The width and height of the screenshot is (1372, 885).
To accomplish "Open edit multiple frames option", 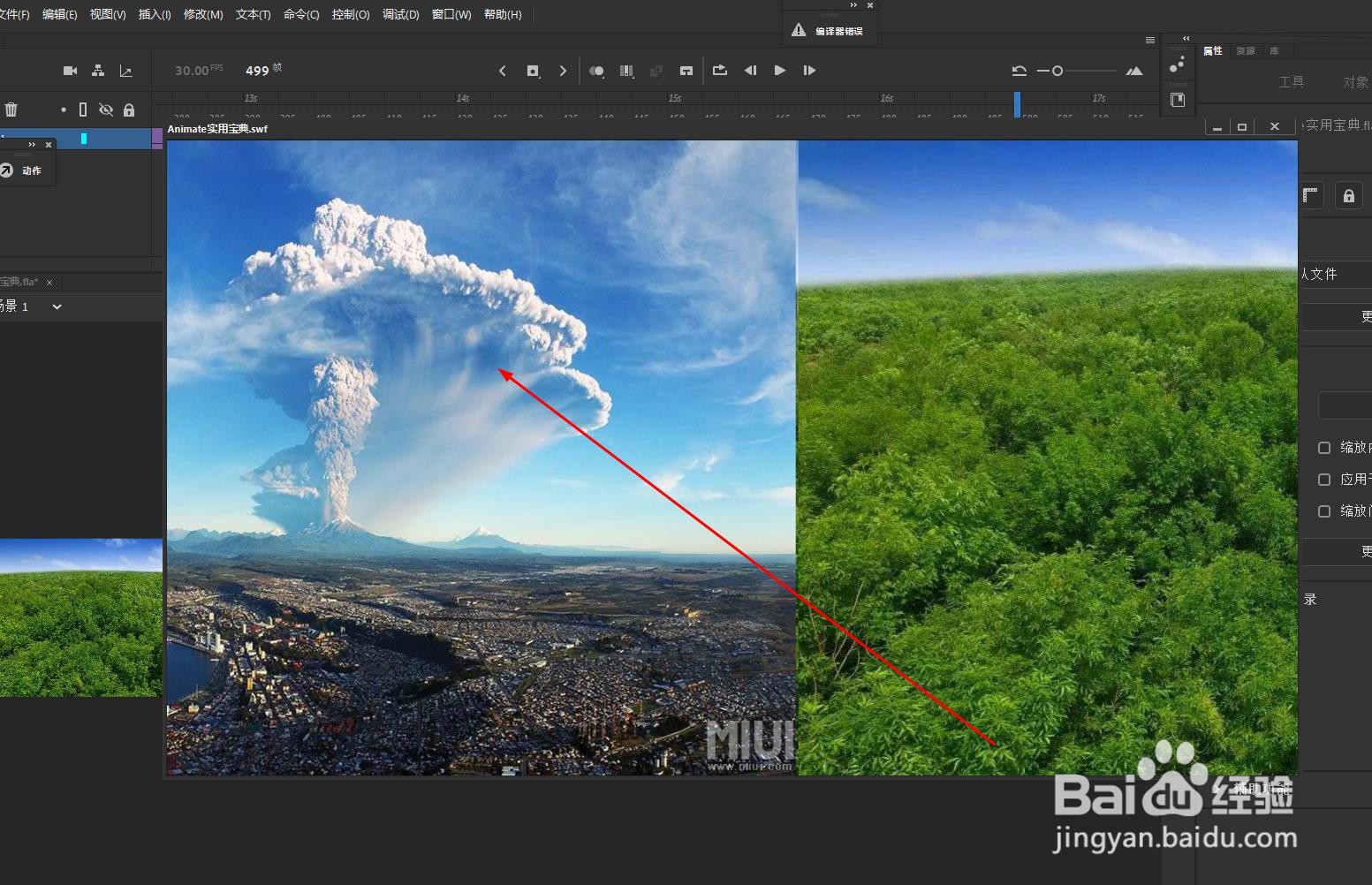I will point(626,71).
